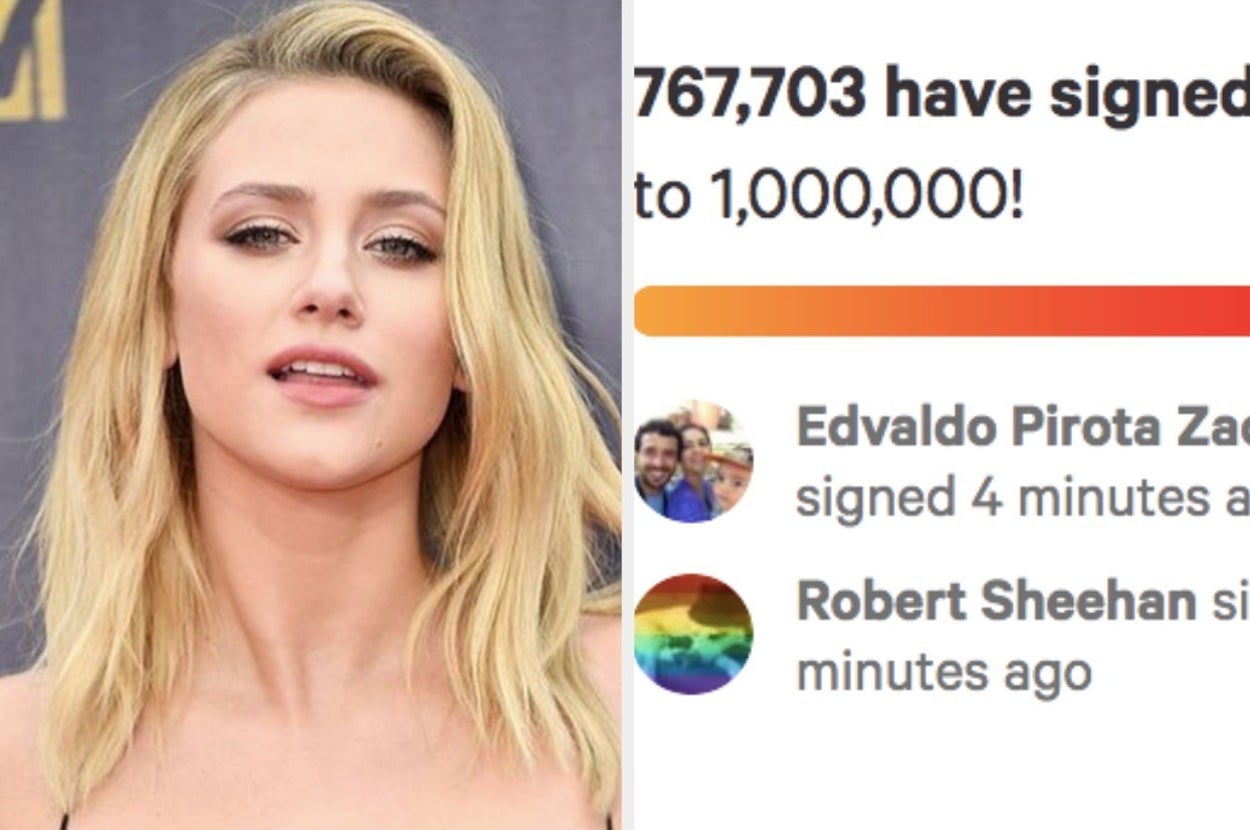Click the man in Edvaldo's avatar photo
Screen dimensions: 1250x830
coord(656,465)
